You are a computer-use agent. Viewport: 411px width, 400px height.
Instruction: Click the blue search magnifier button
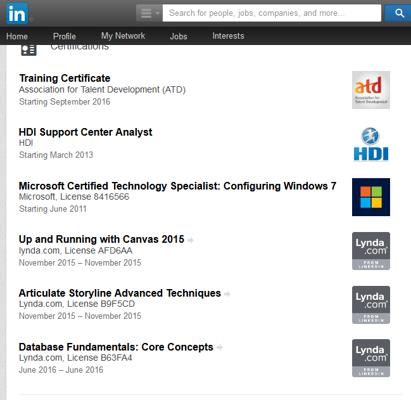coord(398,13)
